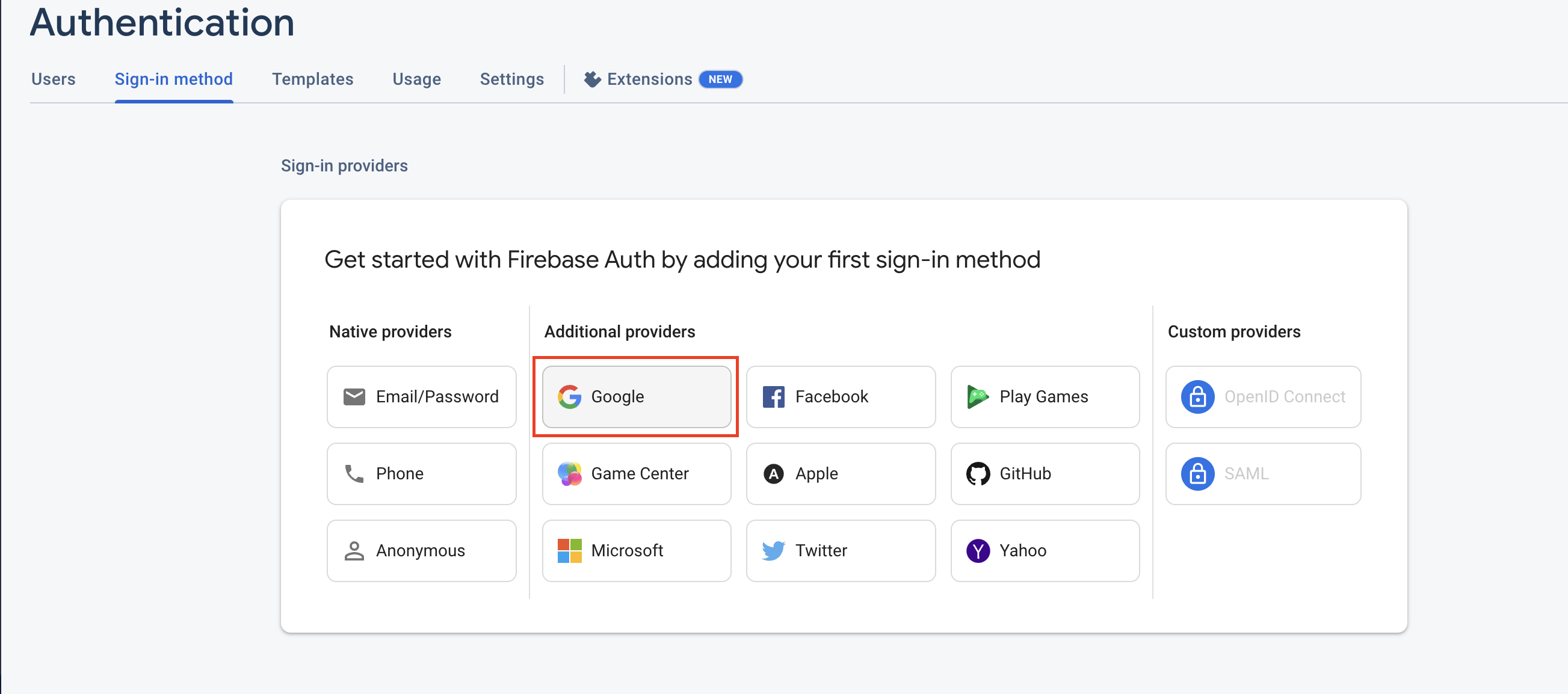1568x694 pixels.
Task: Click the Apple provider icon
Action: [773, 473]
